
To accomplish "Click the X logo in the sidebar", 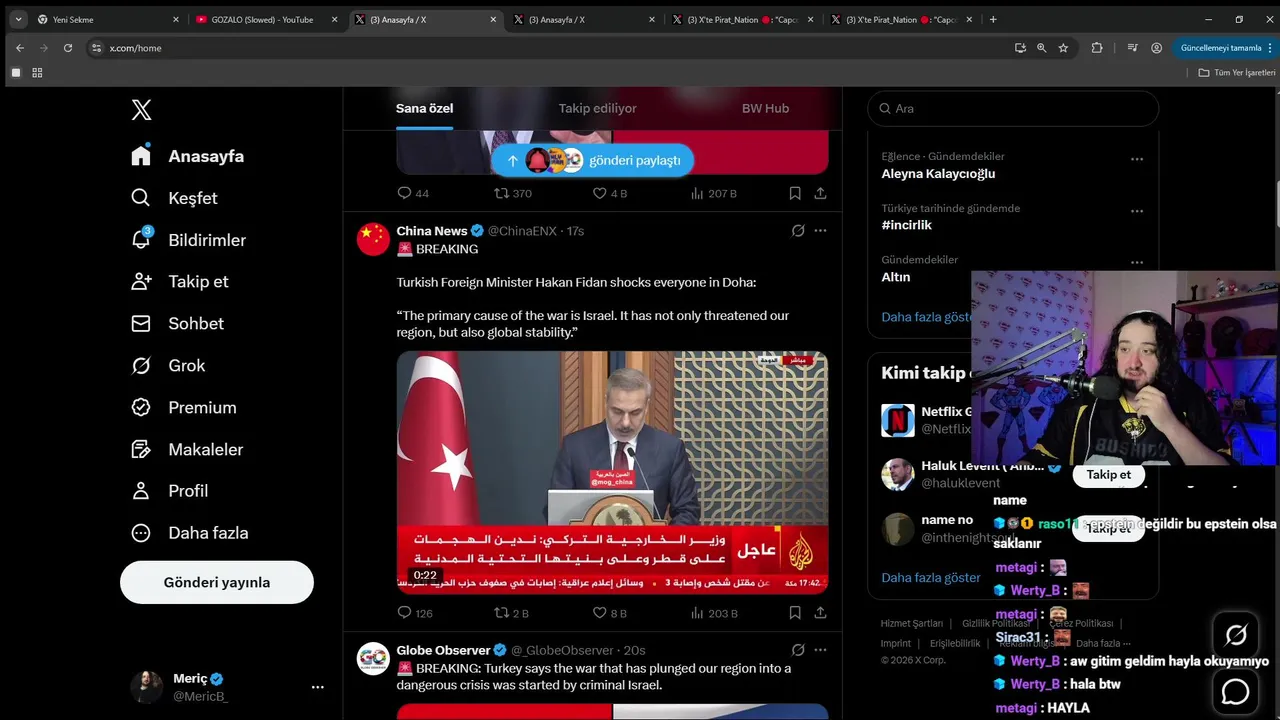I will (x=142, y=110).
